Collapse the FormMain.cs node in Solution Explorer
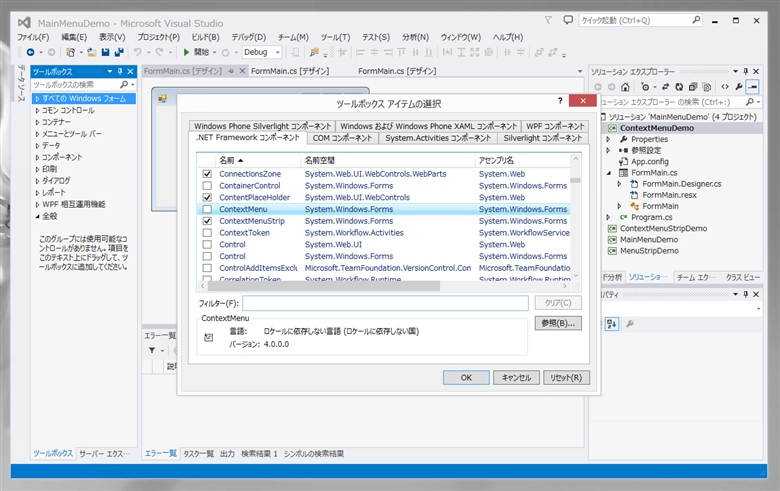Image resolution: width=780 pixels, height=491 pixels. coord(608,173)
